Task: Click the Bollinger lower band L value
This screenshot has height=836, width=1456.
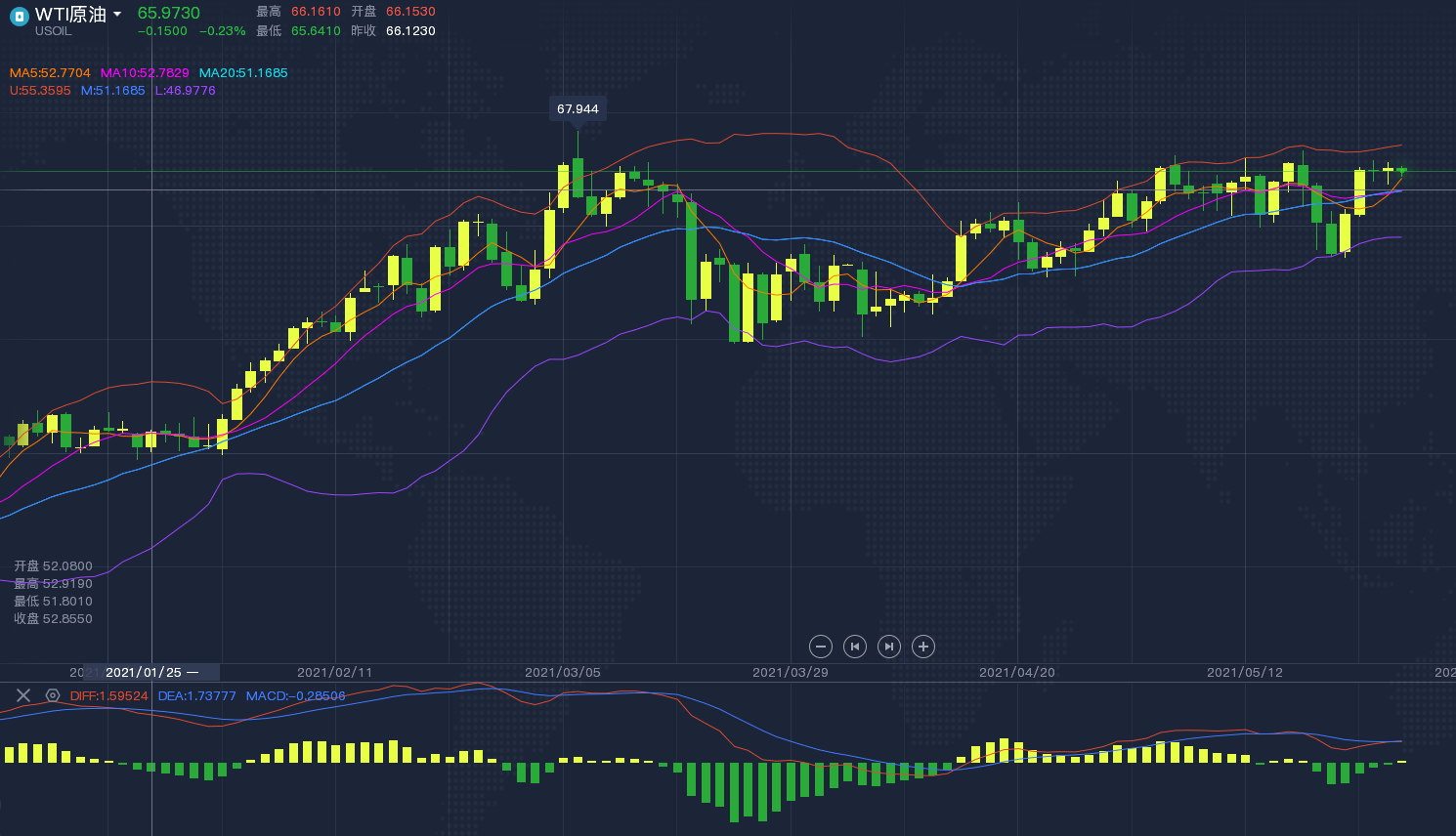Action: [x=185, y=91]
